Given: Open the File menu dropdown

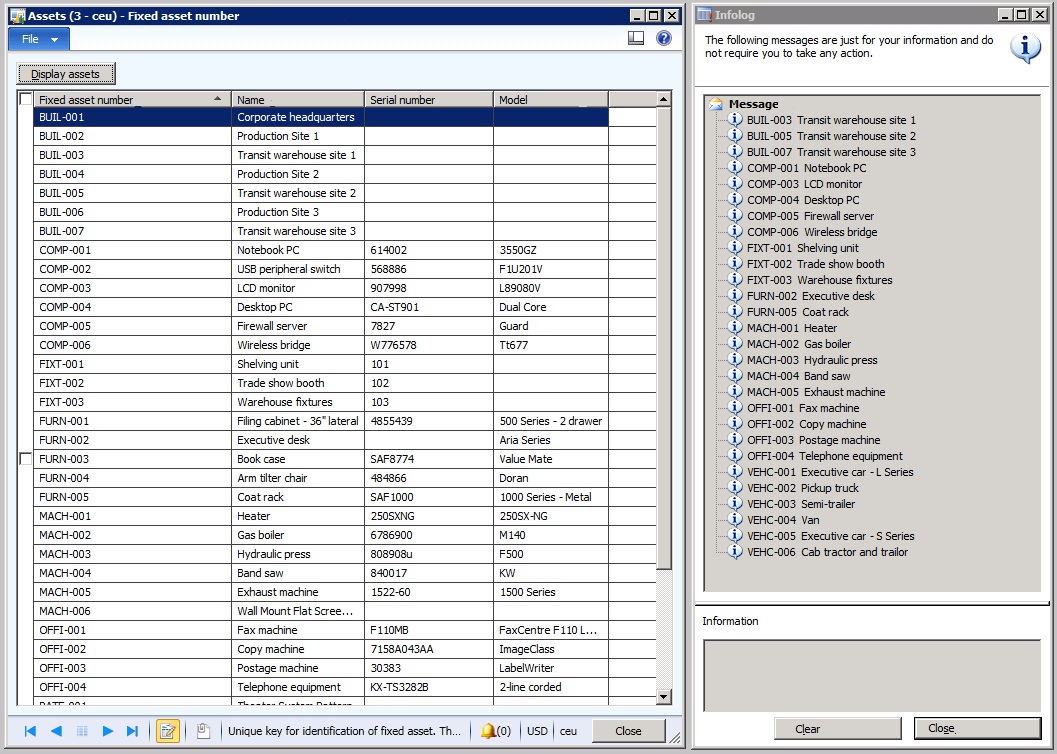Looking at the screenshot, I should pyautogui.click(x=38, y=39).
